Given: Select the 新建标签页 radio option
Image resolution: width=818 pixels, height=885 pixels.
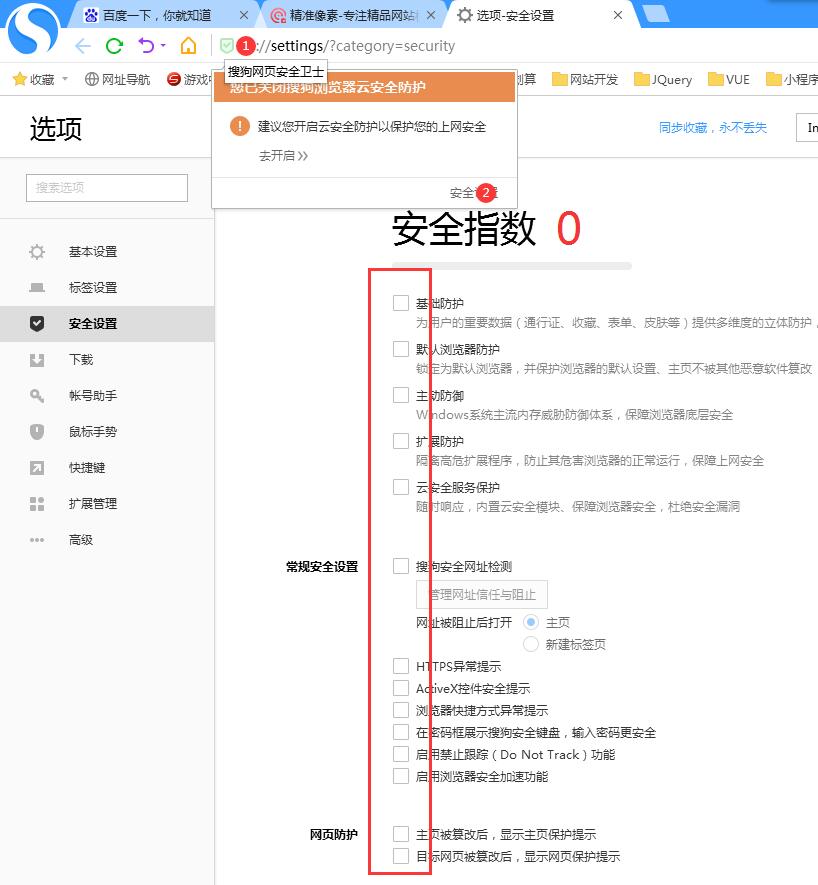Looking at the screenshot, I should coord(531,644).
